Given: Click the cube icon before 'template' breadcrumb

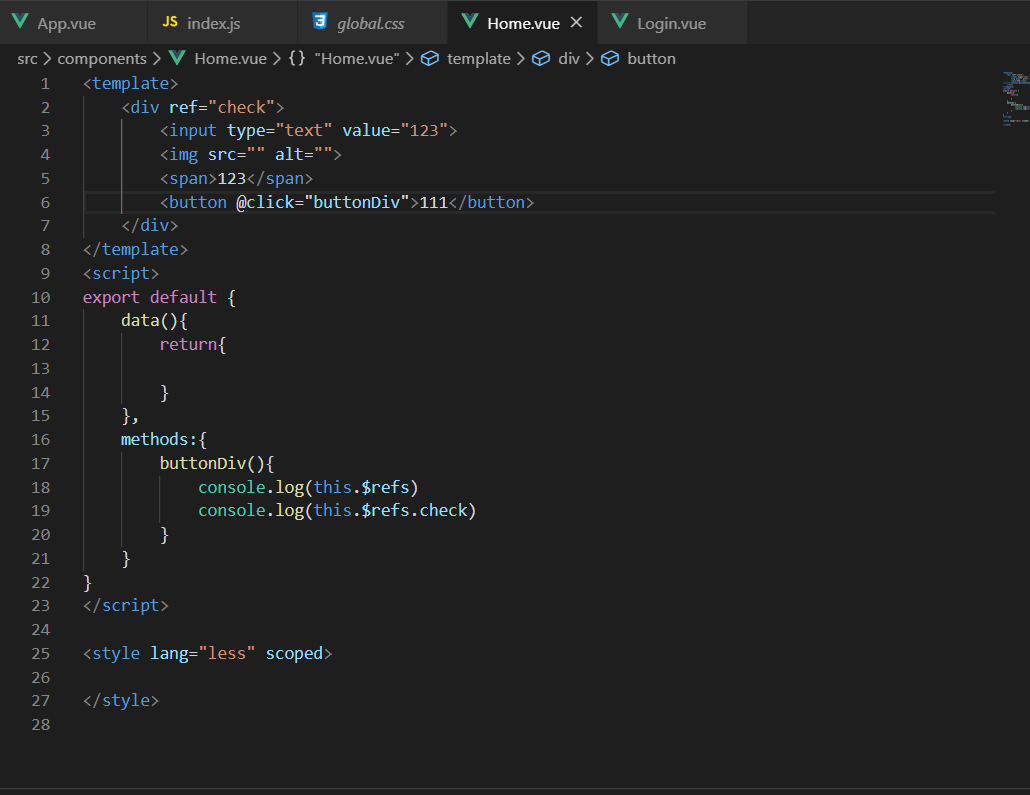Looking at the screenshot, I should click(430, 58).
